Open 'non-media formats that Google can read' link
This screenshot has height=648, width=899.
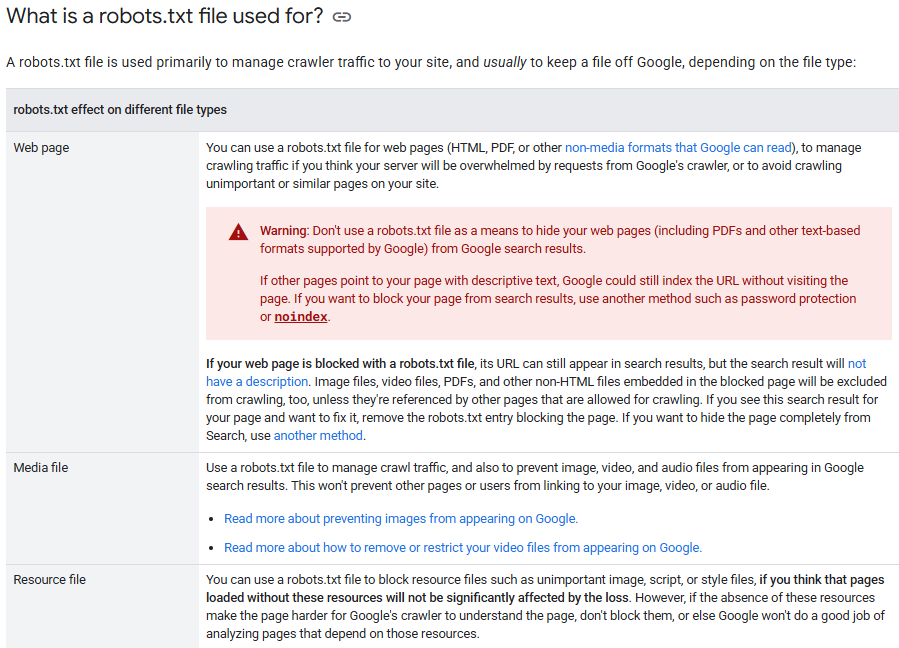click(679, 147)
